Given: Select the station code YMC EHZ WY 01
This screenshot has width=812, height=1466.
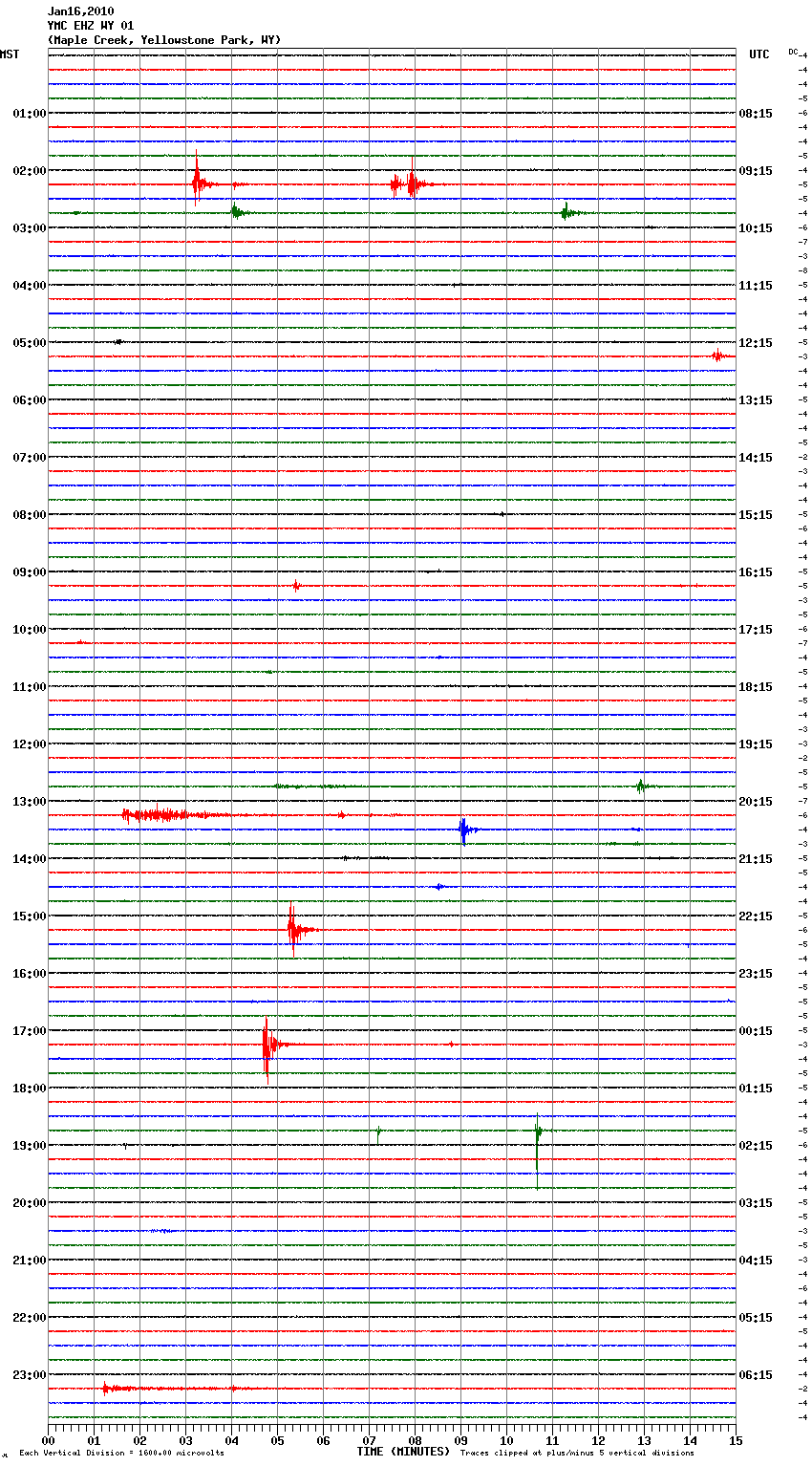Looking at the screenshot, I should pyautogui.click(x=90, y=26).
